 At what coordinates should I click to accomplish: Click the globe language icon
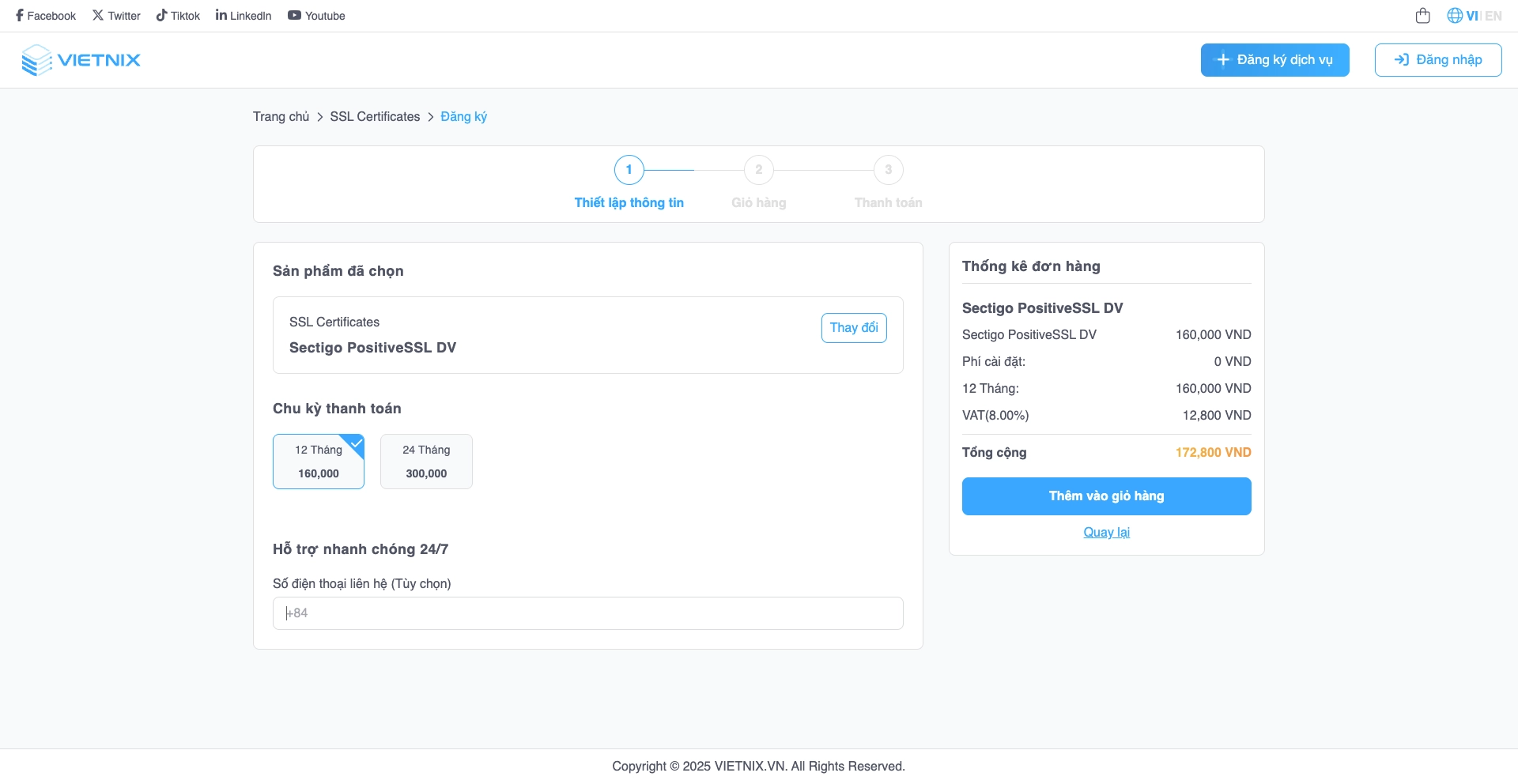pyautogui.click(x=1454, y=16)
